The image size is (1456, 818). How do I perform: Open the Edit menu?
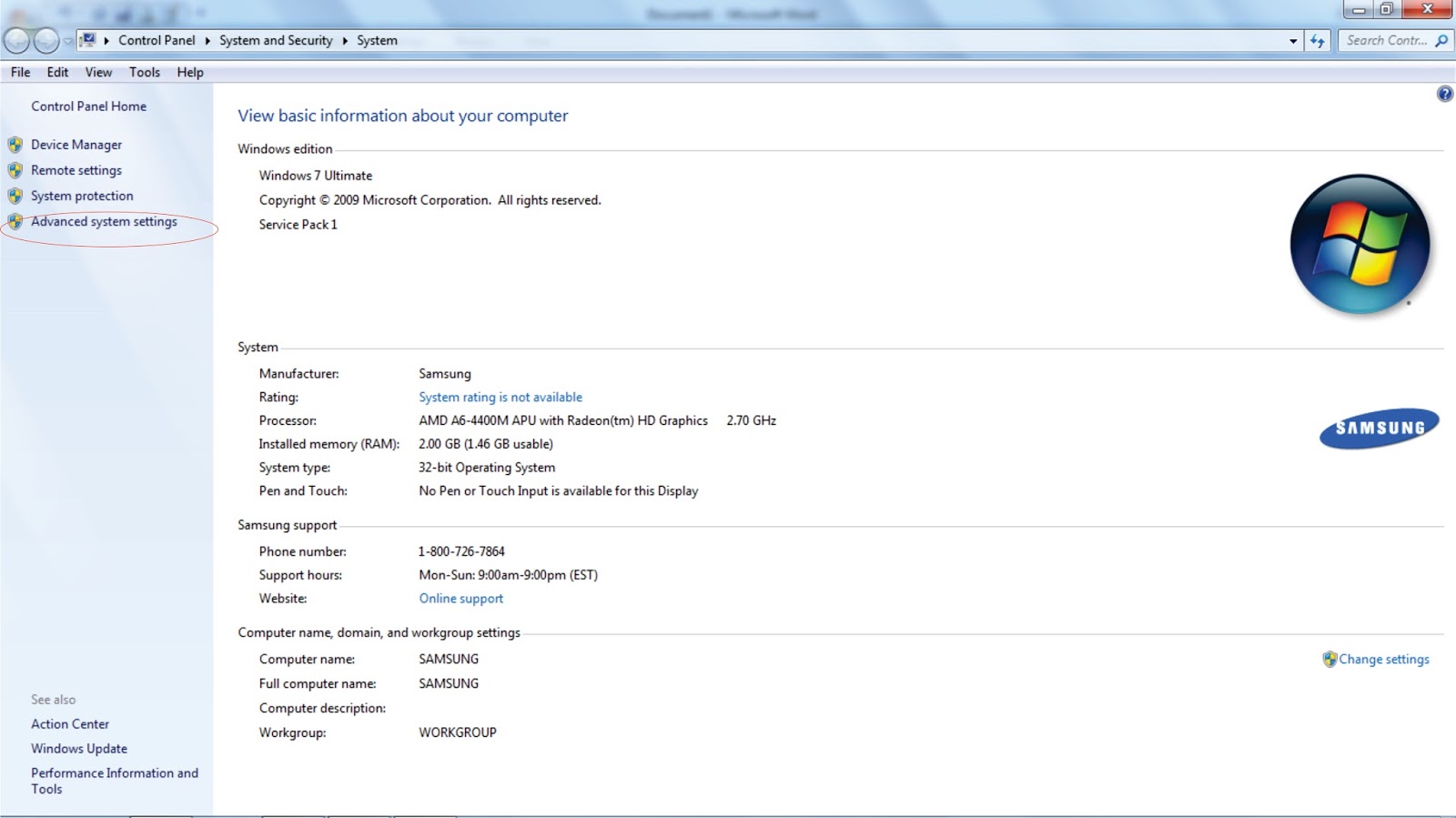pos(57,72)
